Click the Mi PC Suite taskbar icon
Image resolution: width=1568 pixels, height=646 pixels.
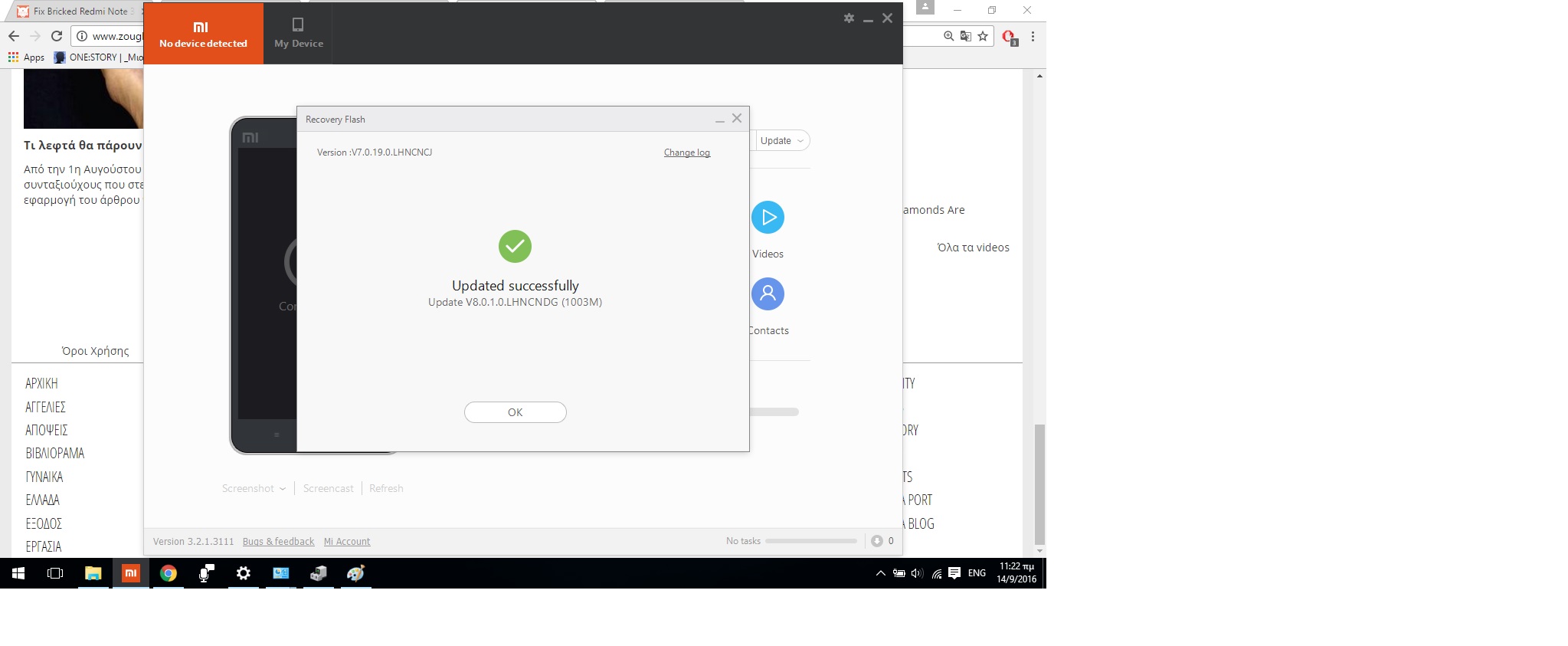131,573
